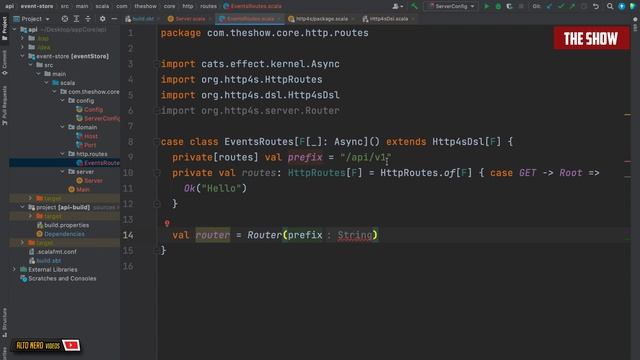The width and height of the screenshot is (640, 360).
Task: Open ServerConfig file in project tree
Action: [98, 118]
